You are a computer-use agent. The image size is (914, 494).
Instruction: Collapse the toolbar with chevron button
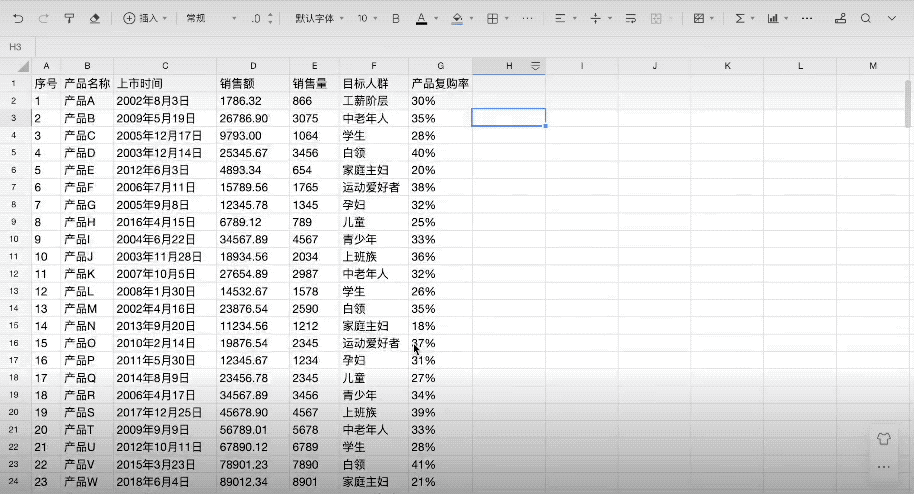pos(894,18)
